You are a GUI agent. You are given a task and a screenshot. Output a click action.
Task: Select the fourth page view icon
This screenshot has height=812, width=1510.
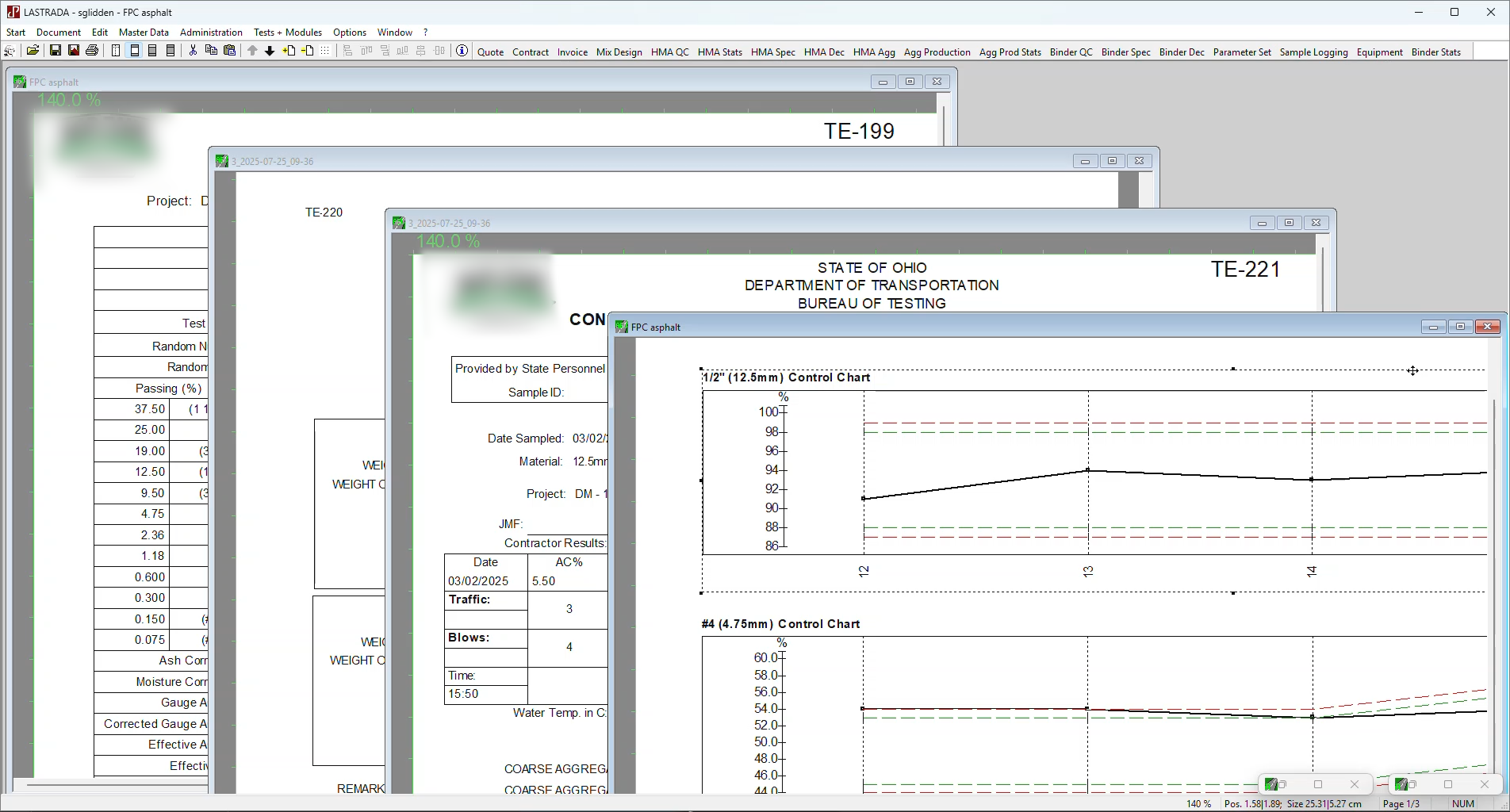pyautogui.click(x=171, y=51)
